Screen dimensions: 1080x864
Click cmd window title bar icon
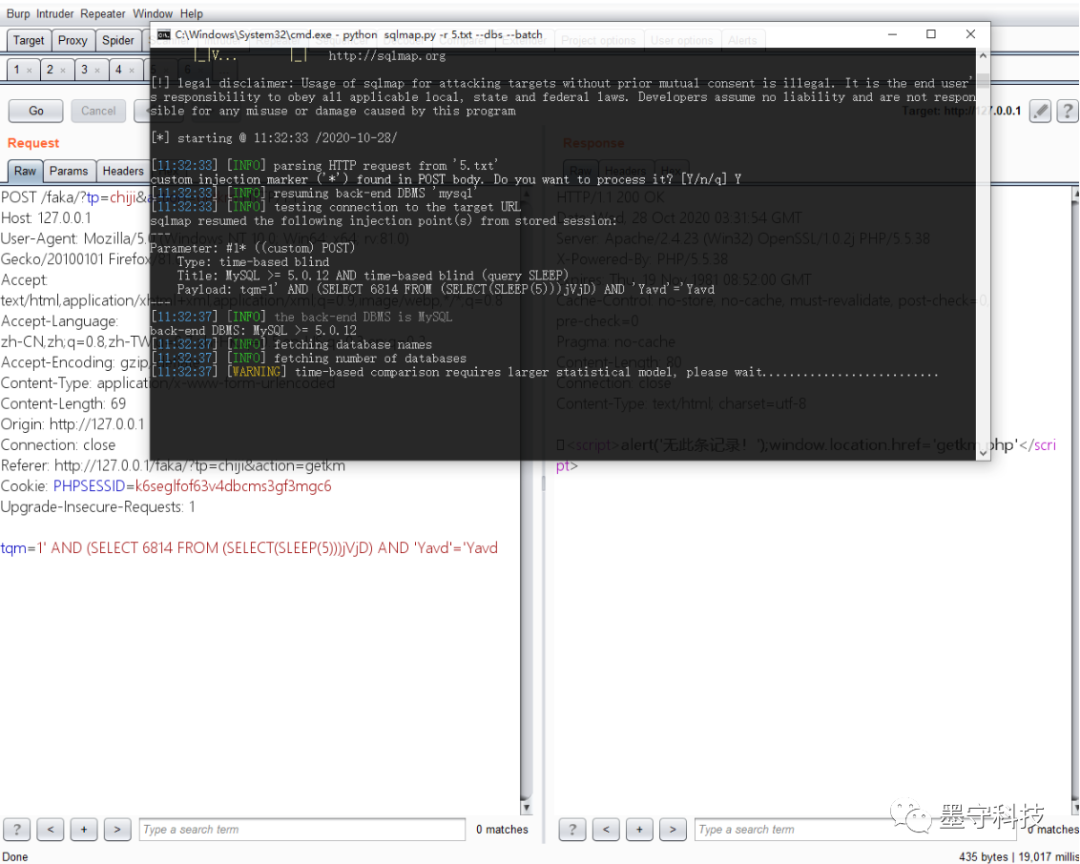point(164,34)
